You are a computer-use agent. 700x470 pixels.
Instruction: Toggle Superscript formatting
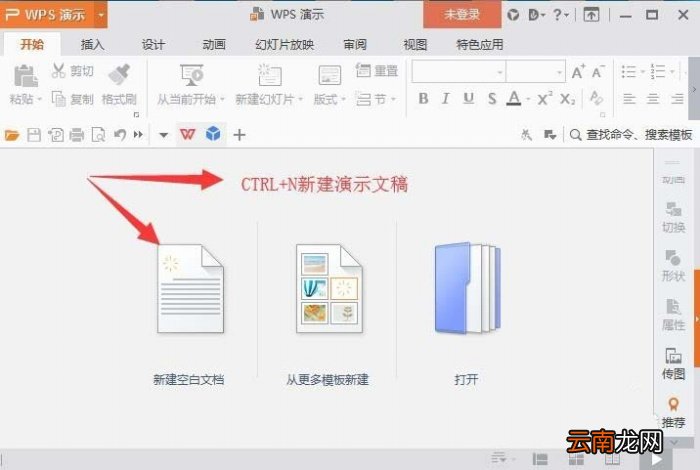pyautogui.click(x=545, y=98)
